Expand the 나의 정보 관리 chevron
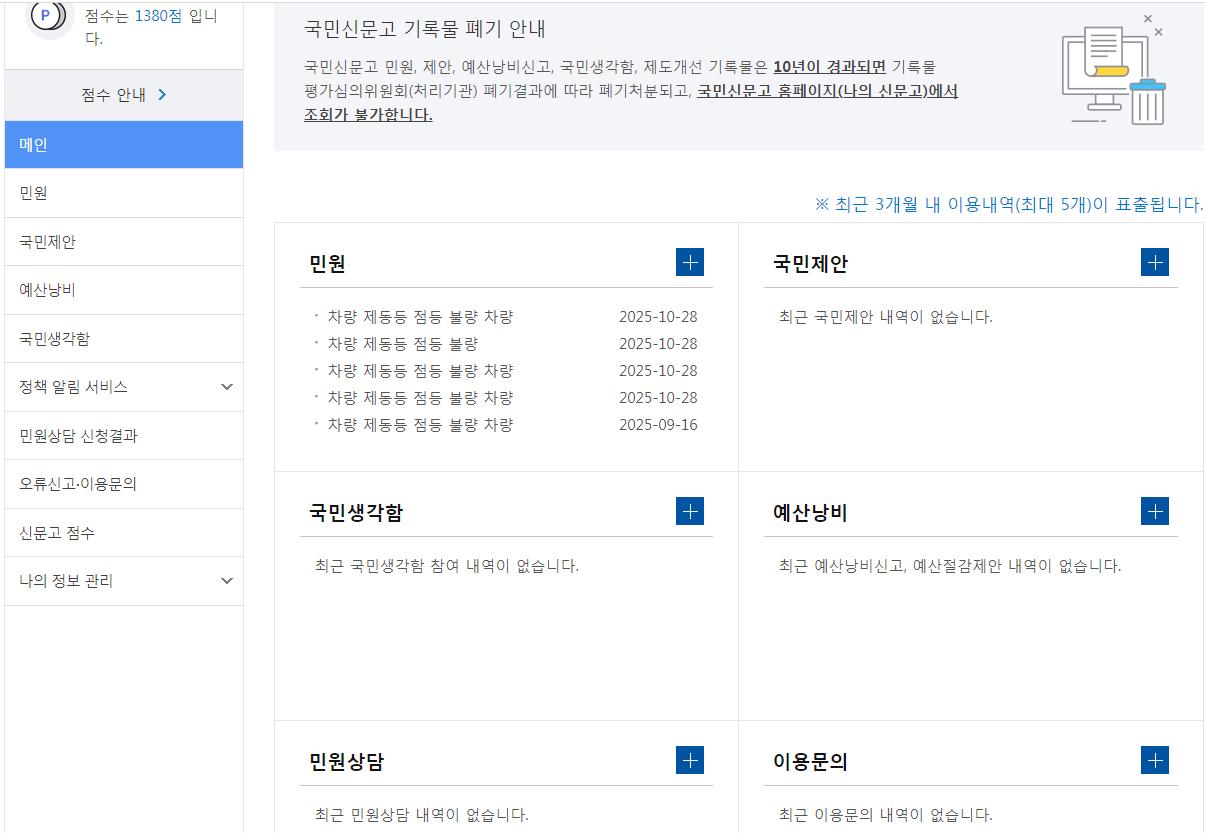The width and height of the screenshot is (1206, 833). pyautogui.click(x=227, y=581)
